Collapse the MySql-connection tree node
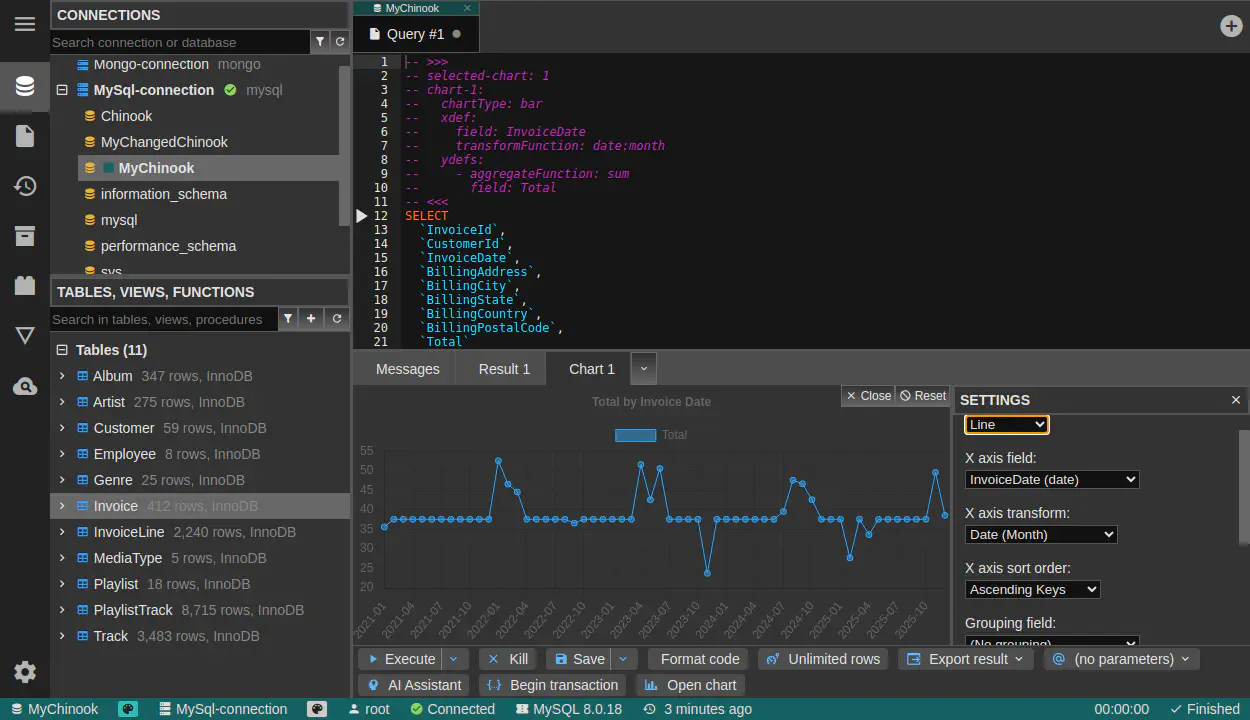 [x=62, y=90]
